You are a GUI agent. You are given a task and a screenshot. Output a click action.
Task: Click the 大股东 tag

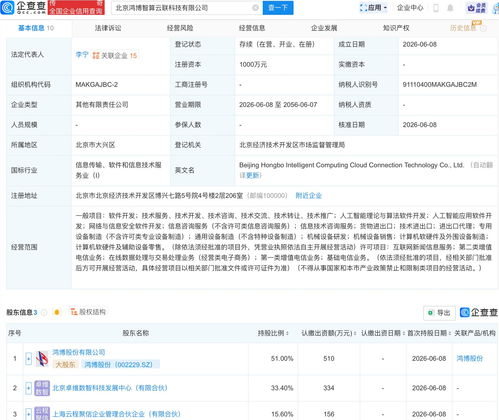pos(65,364)
